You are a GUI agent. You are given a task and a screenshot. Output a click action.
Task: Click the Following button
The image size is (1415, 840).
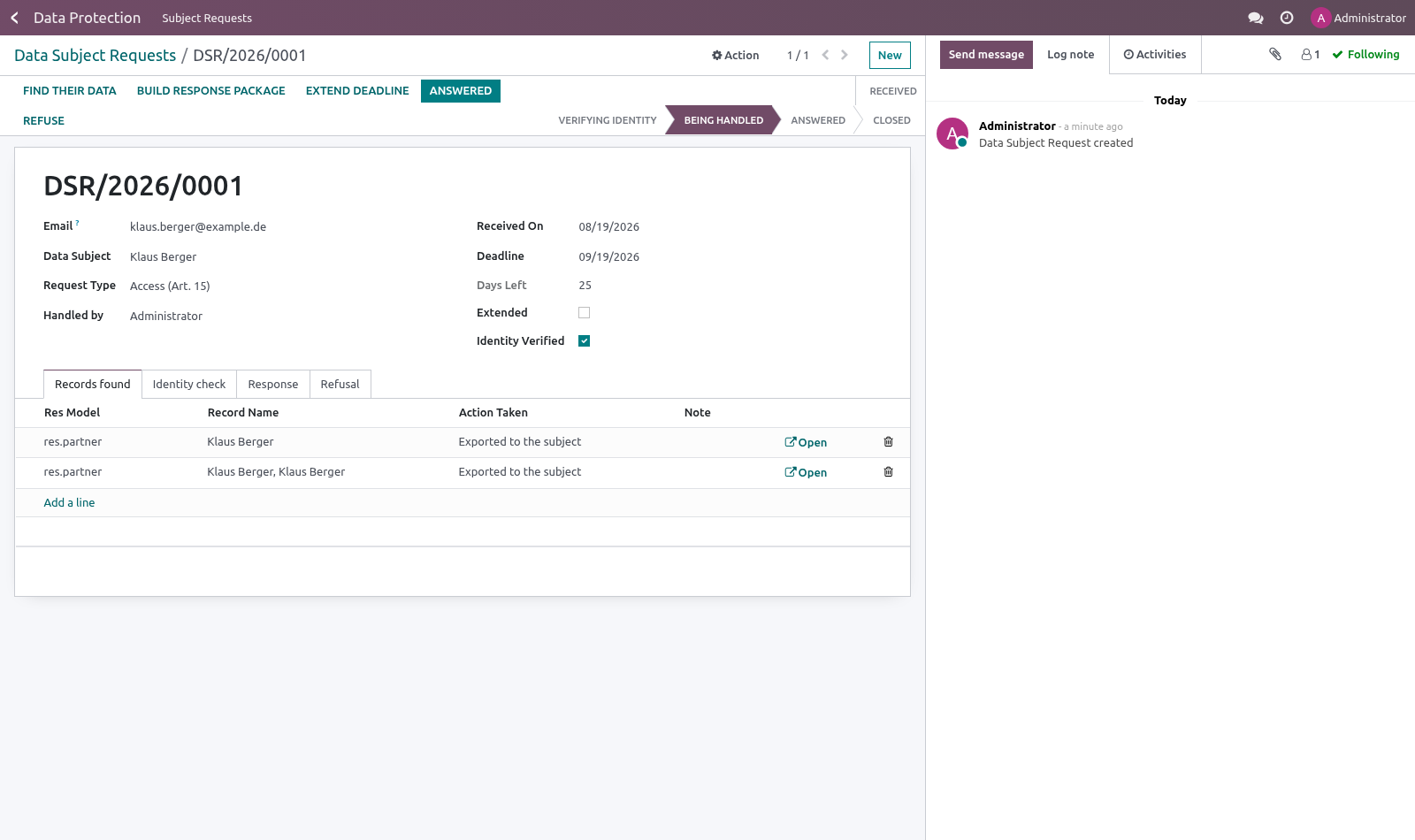click(x=1365, y=55)
